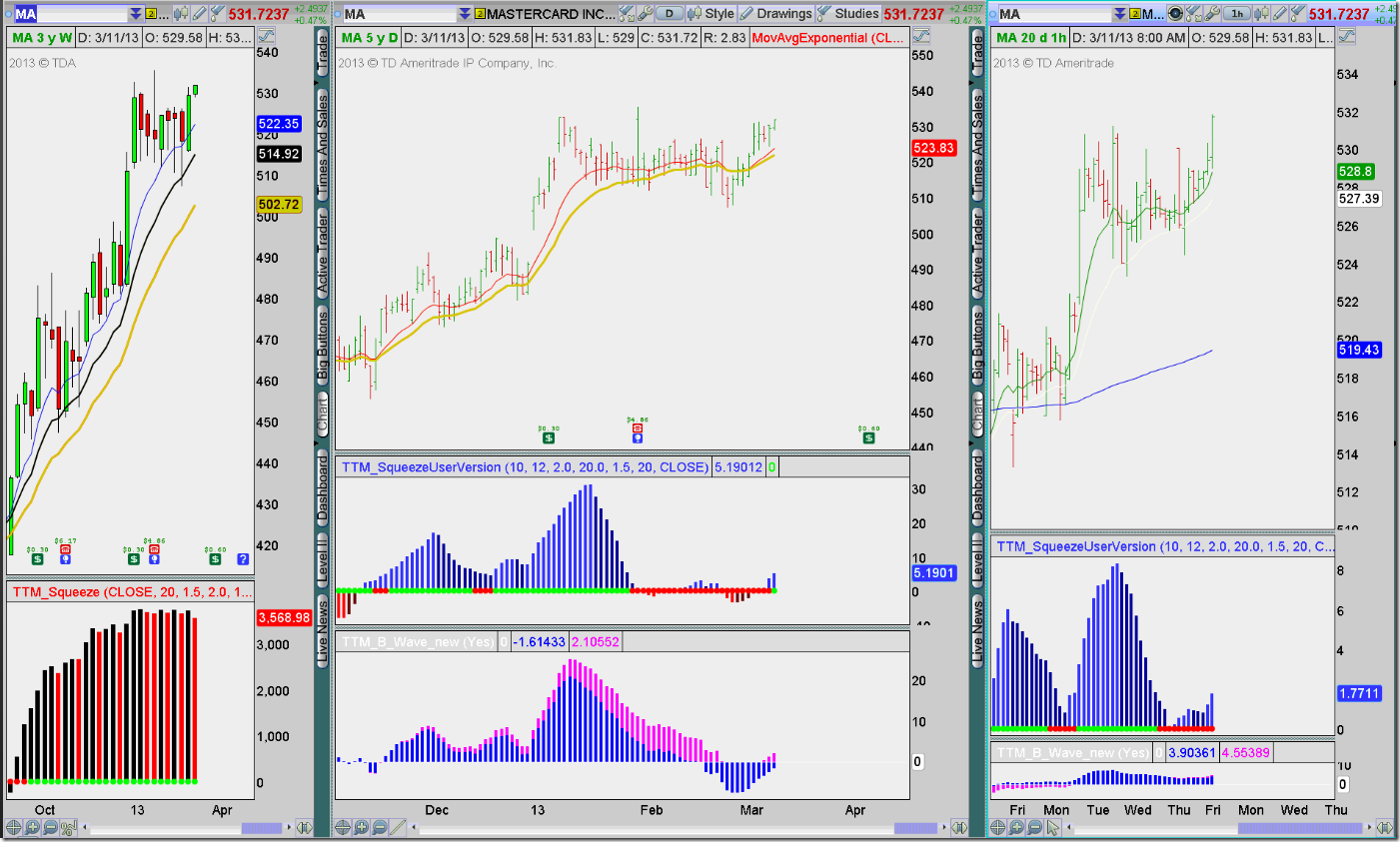Open candlestick style icon, right chart
1400x842 pixels.
click(1261, 14)
